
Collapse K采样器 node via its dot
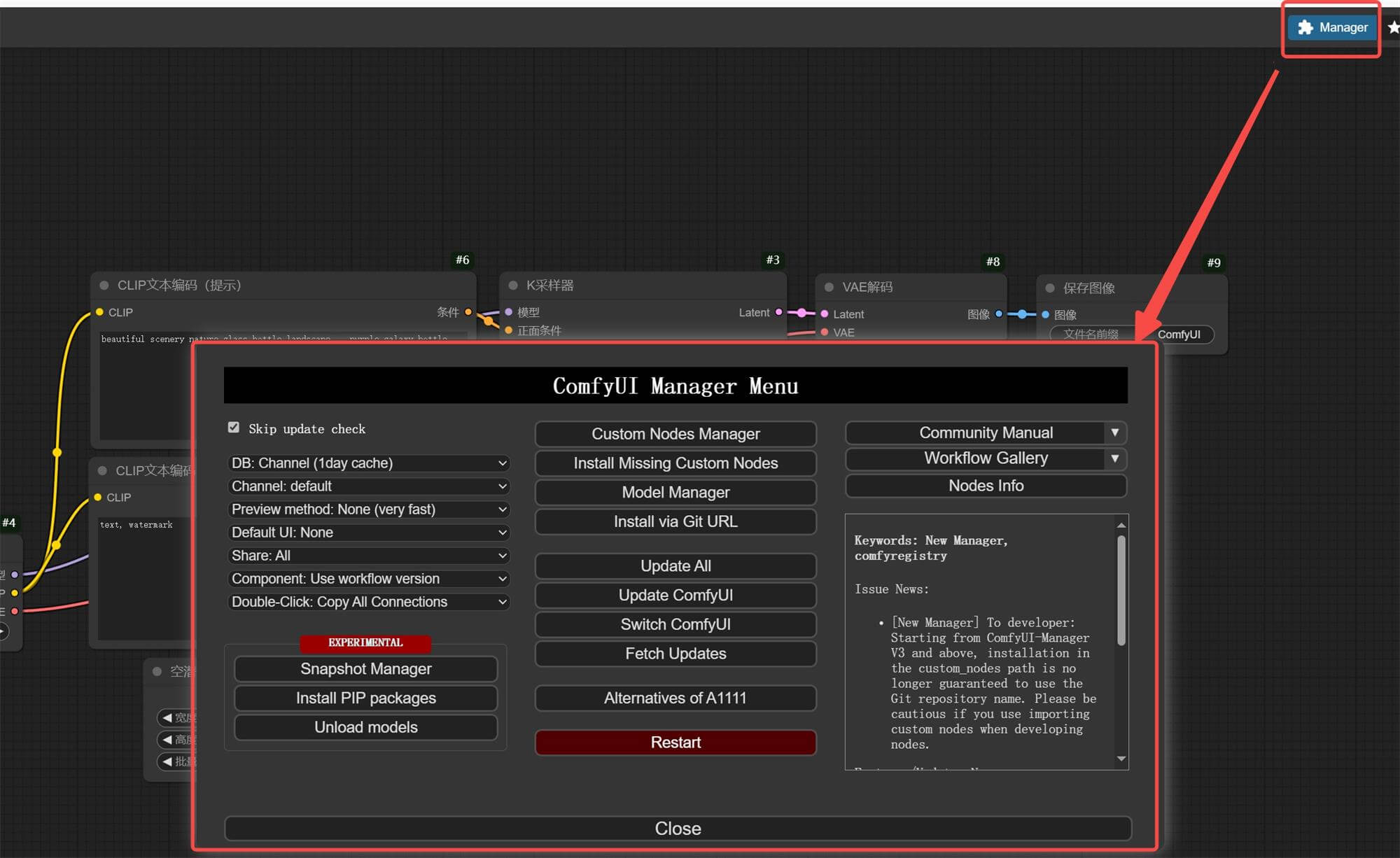pos(513,286)
